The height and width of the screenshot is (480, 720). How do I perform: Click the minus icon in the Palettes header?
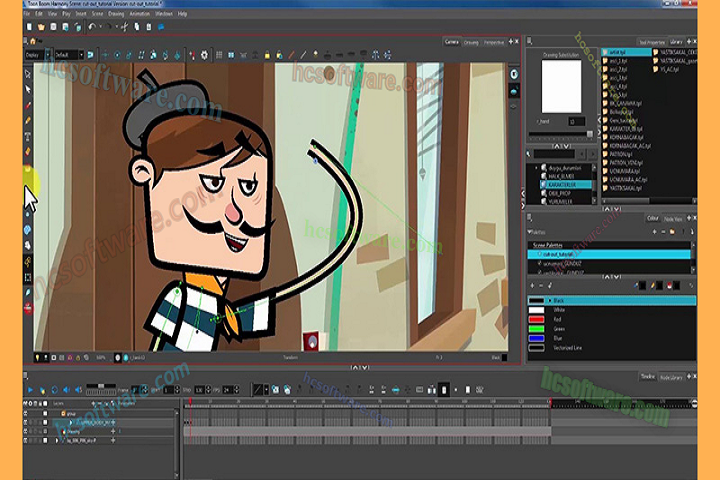pos(663,232)
